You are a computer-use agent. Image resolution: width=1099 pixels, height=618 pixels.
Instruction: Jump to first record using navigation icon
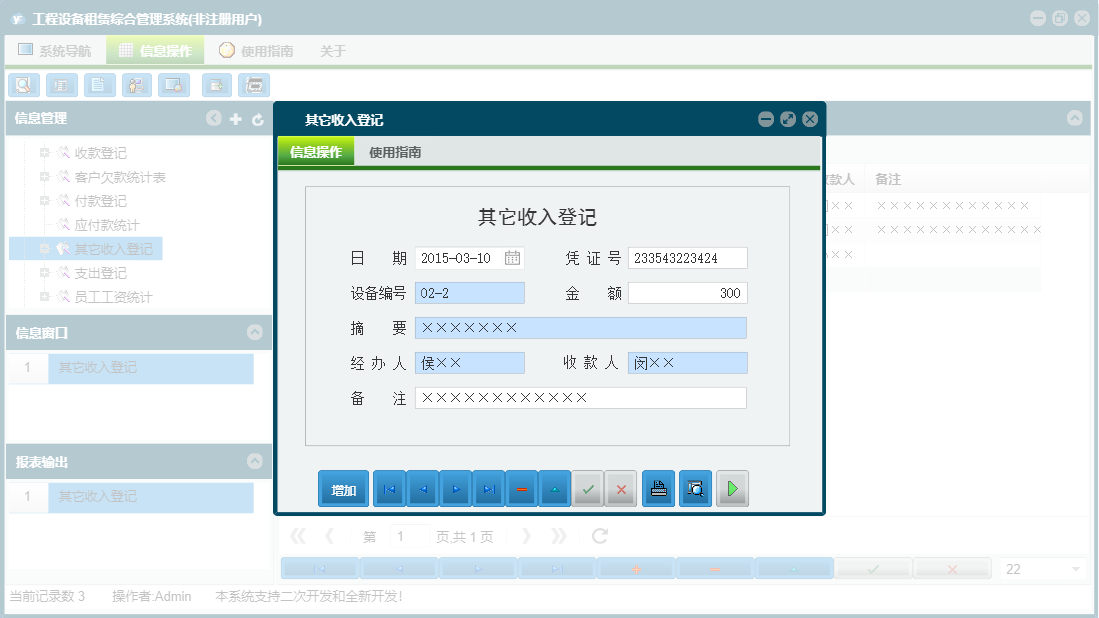[389, 488]
